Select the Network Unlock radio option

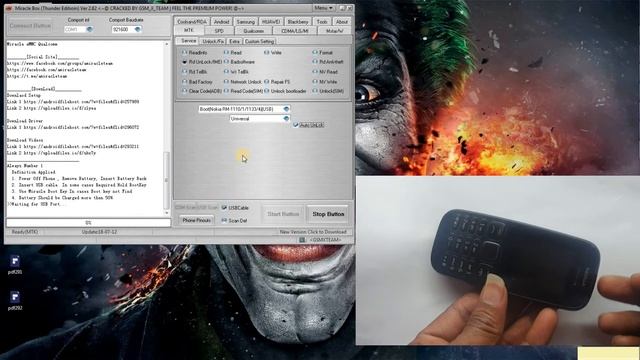coord(226,82)
